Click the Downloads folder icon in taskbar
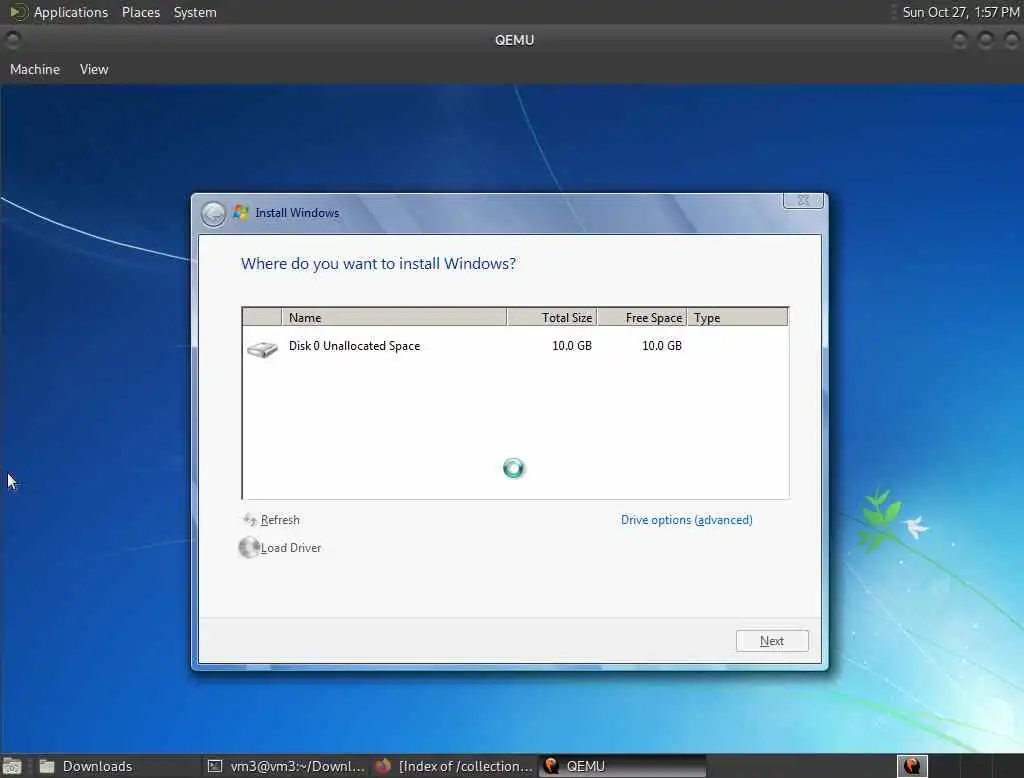 click(x=47, y=766)
